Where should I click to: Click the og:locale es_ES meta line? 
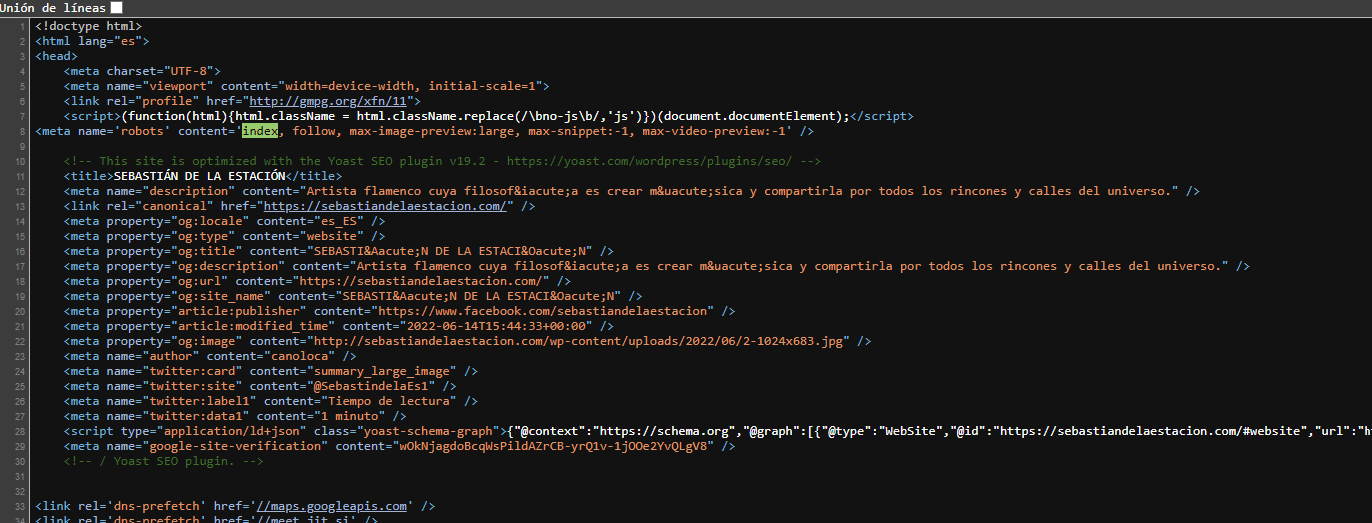tap(224, 221)
